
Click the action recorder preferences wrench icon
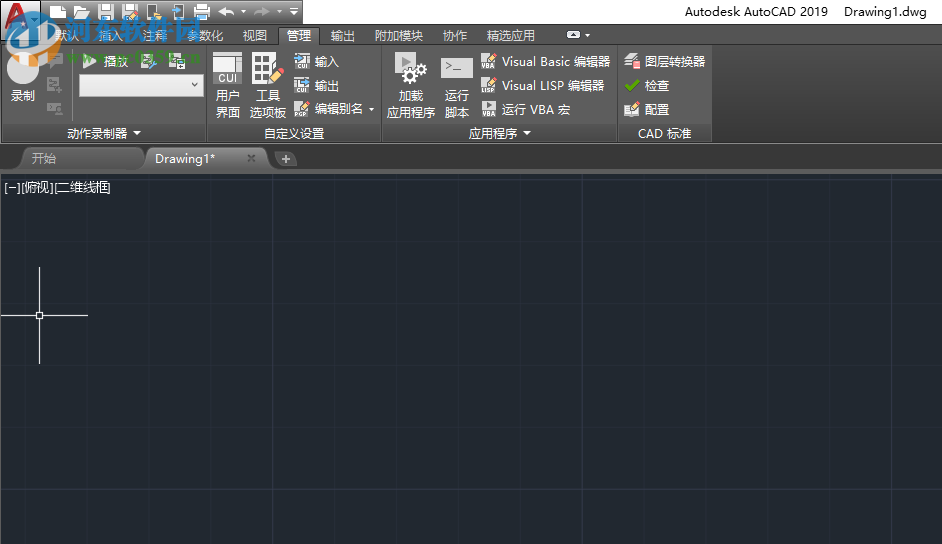(x=149, y=61)
